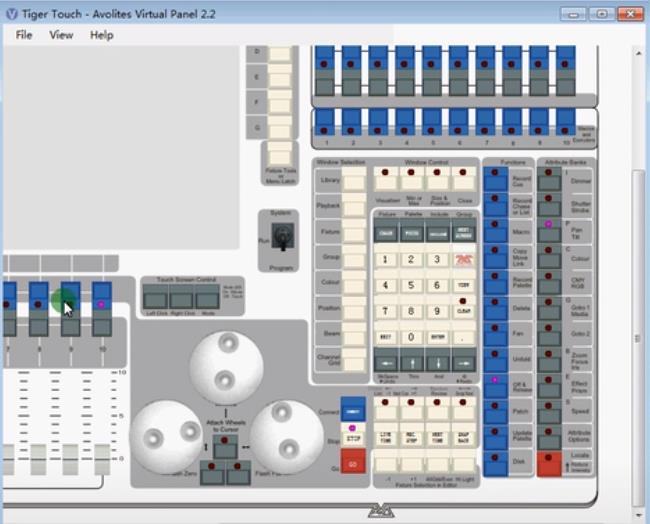Click the Disk function button
This screenshot has width=650, height=524.
(495, 463)
